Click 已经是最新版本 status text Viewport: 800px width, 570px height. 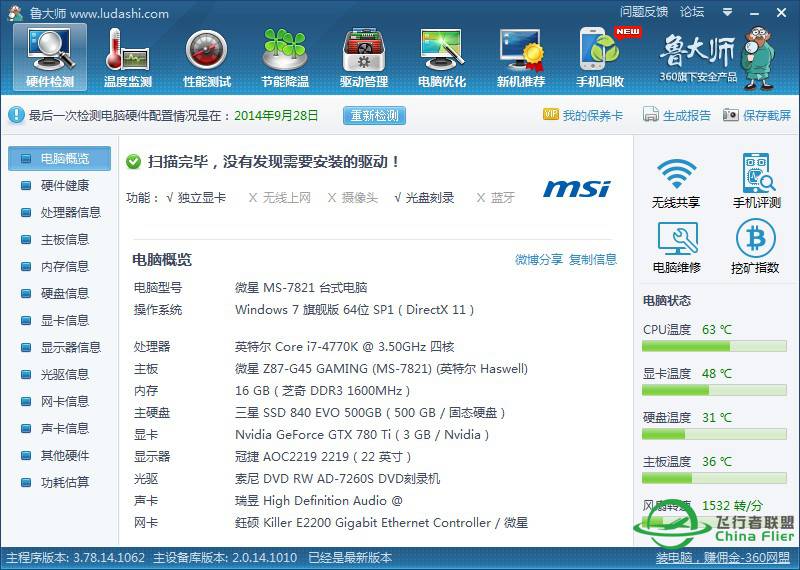coord(350,558)
